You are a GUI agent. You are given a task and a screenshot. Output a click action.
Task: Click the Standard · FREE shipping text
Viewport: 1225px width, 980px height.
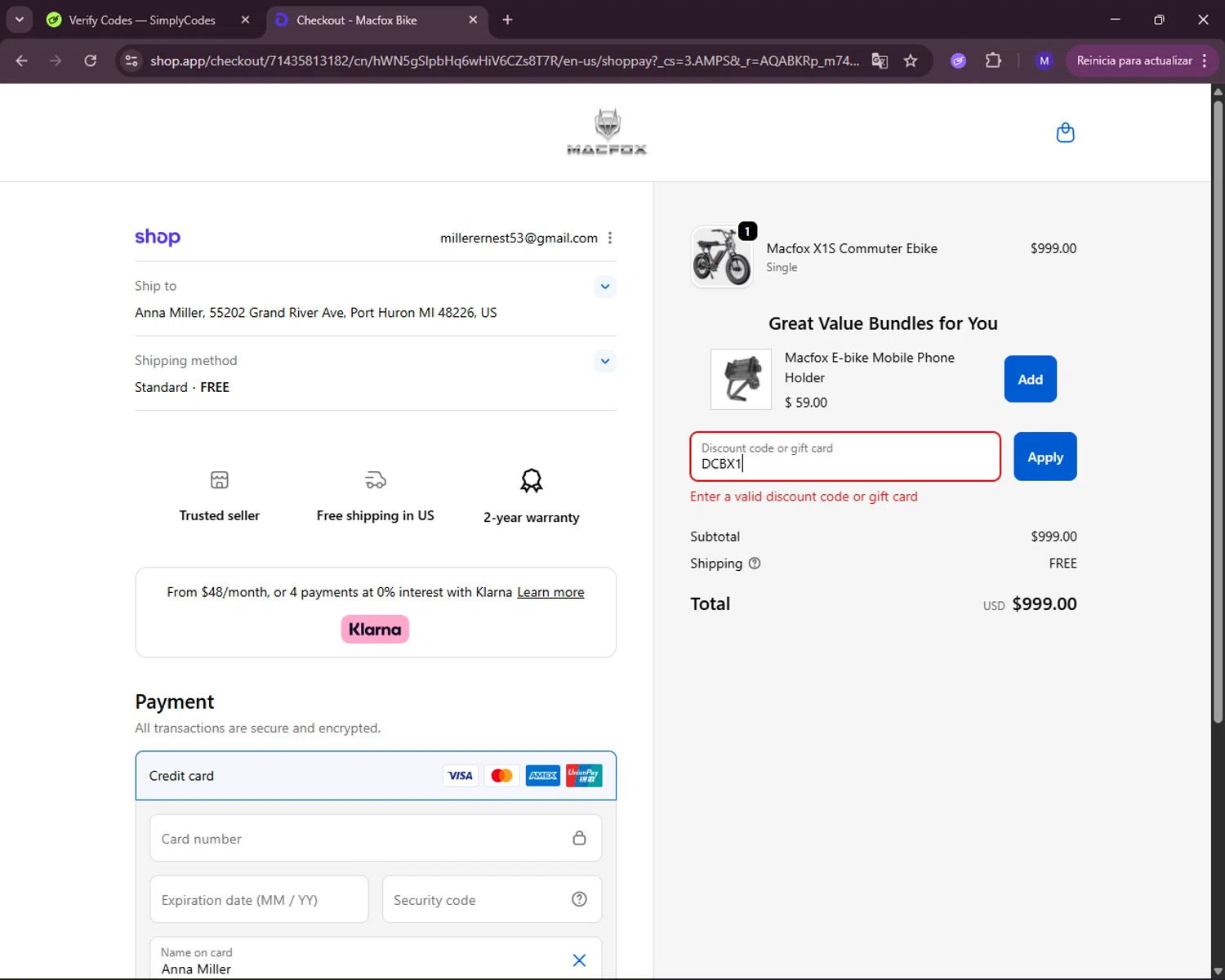[182, 387]
